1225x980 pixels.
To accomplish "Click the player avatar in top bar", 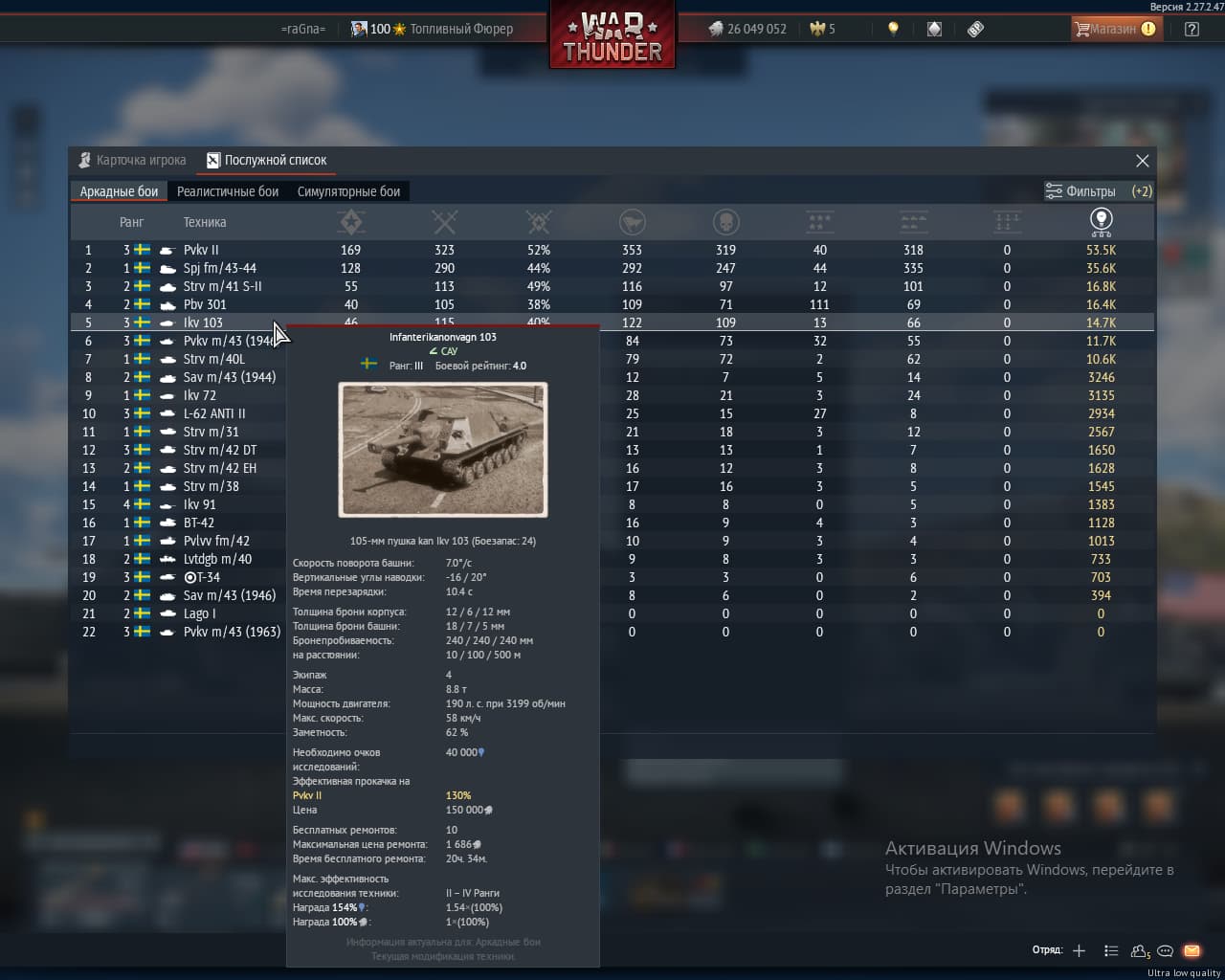I will [358, 29].
